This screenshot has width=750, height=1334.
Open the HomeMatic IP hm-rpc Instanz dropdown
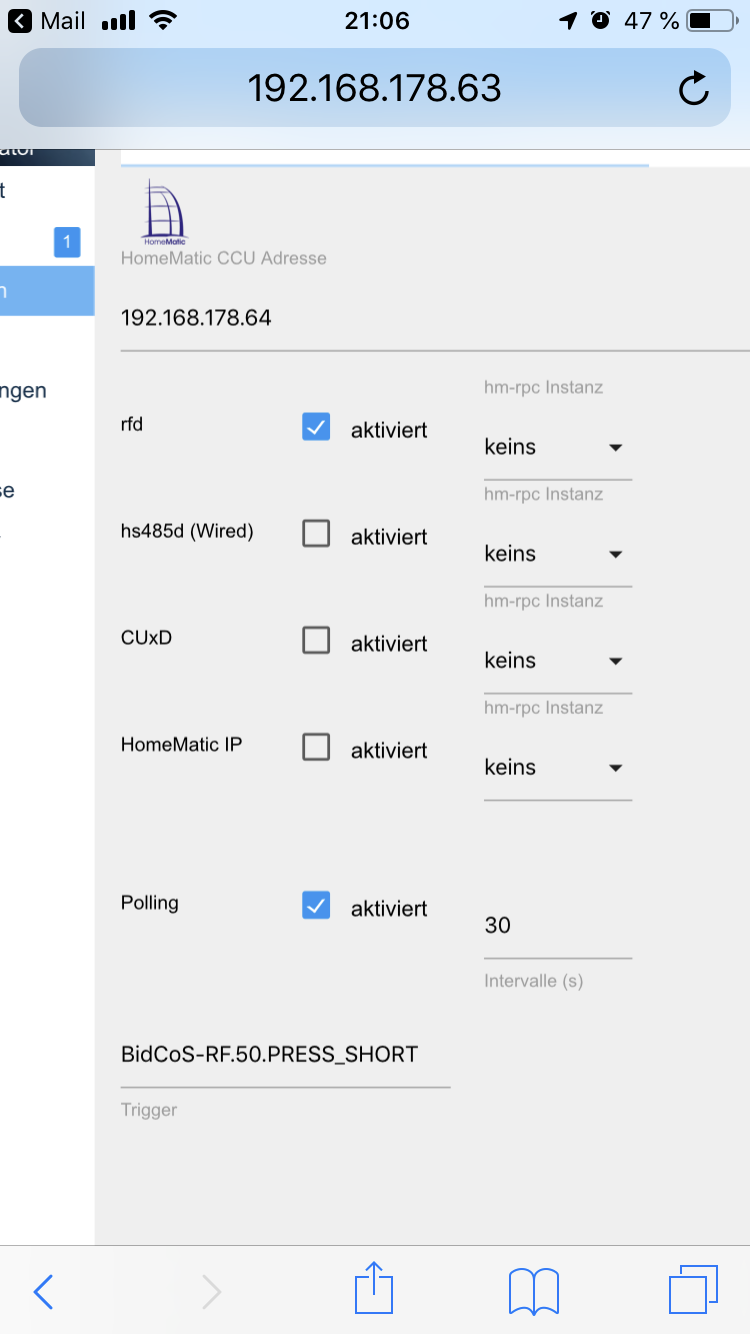pyautogui.click(x=558, y=767)
